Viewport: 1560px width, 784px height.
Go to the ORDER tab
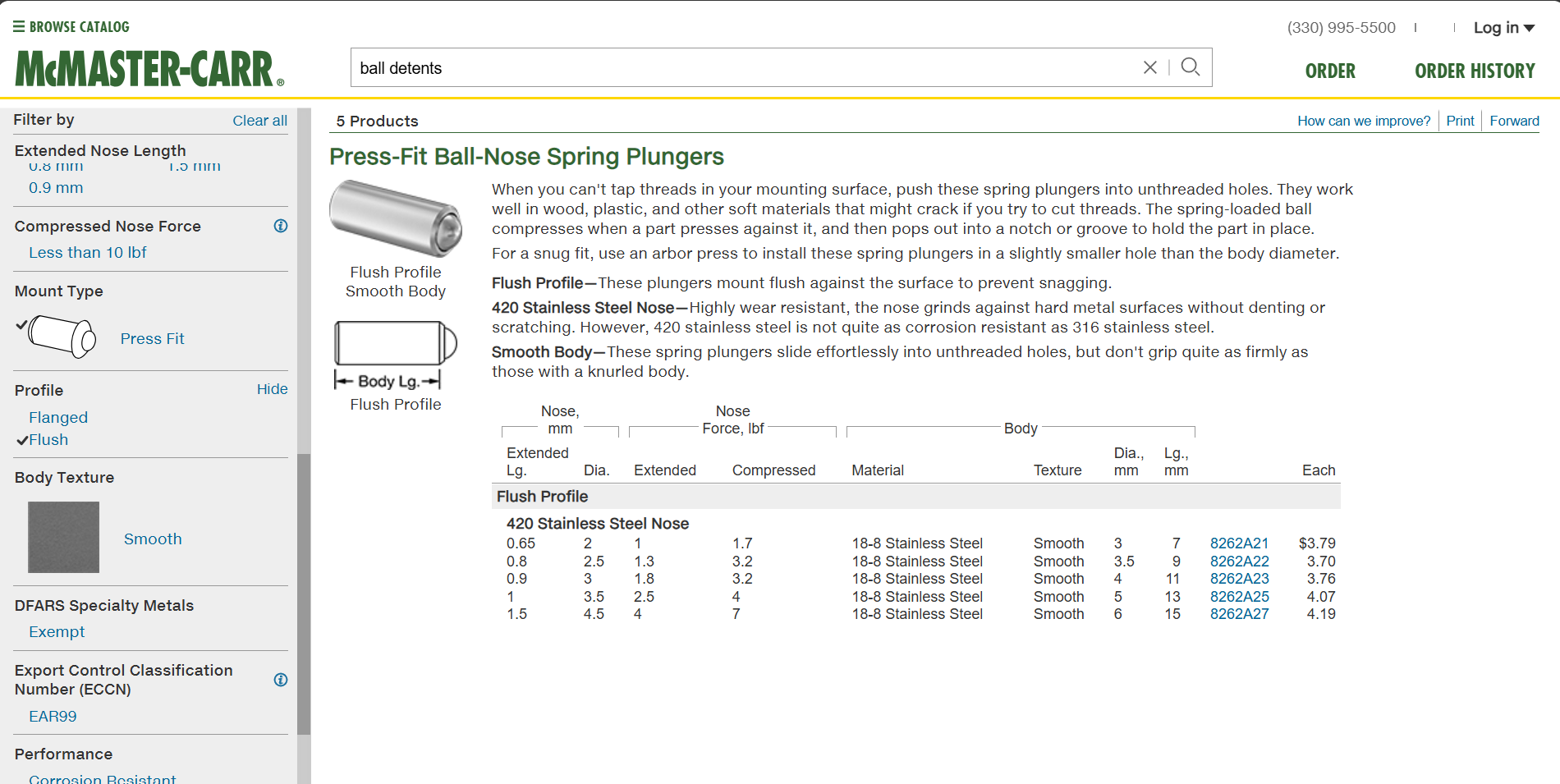(1330, 71)
